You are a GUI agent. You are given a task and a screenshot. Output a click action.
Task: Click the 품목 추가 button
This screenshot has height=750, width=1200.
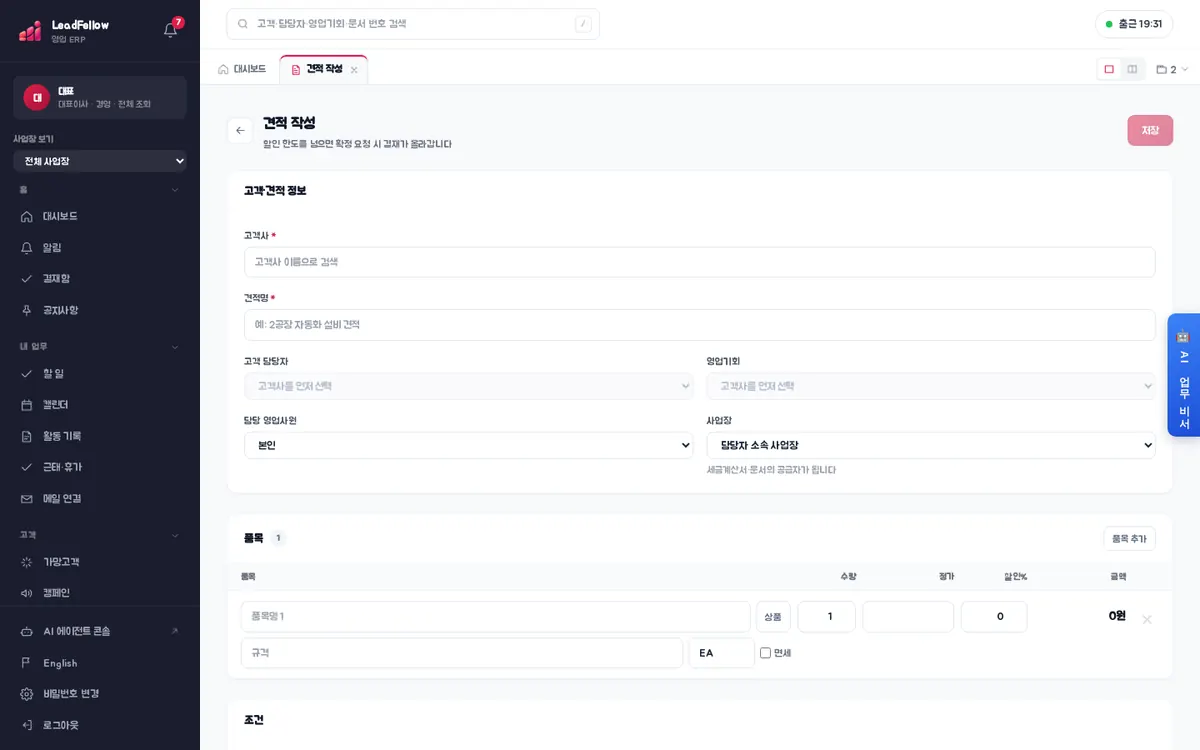click(1129, 538)
